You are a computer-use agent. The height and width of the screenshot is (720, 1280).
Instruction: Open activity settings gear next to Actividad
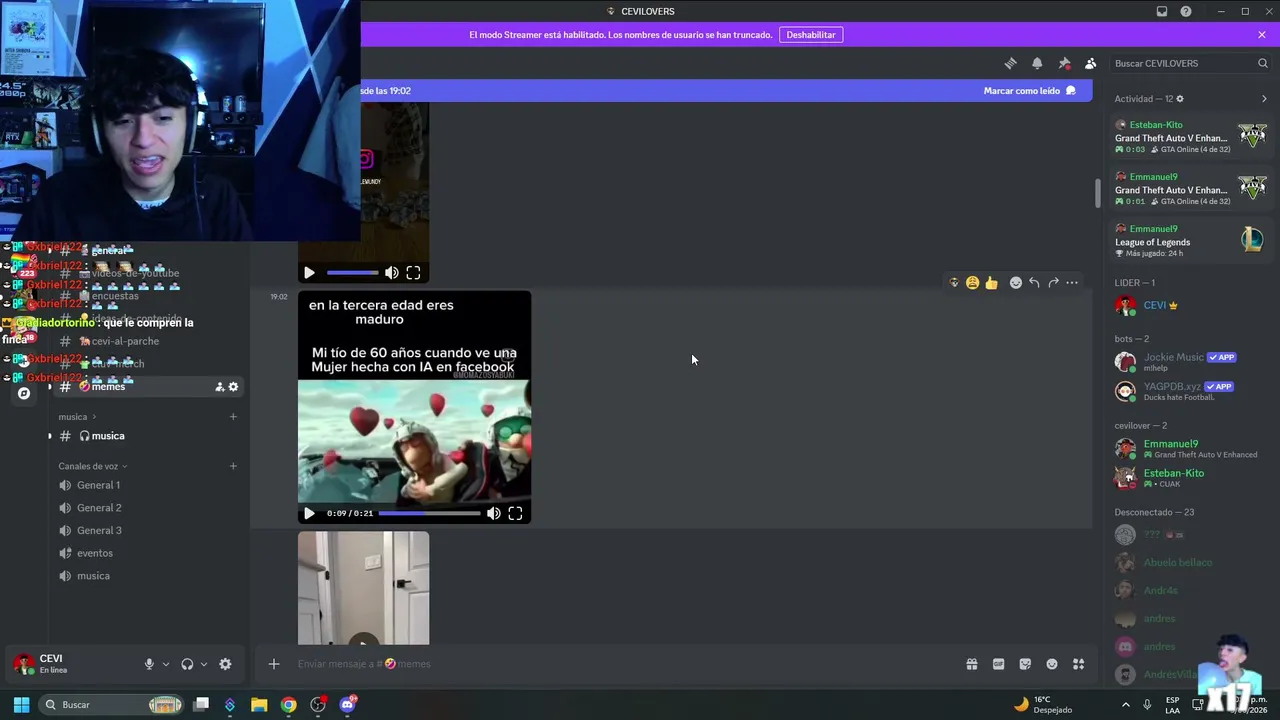tap(1180, 99)
